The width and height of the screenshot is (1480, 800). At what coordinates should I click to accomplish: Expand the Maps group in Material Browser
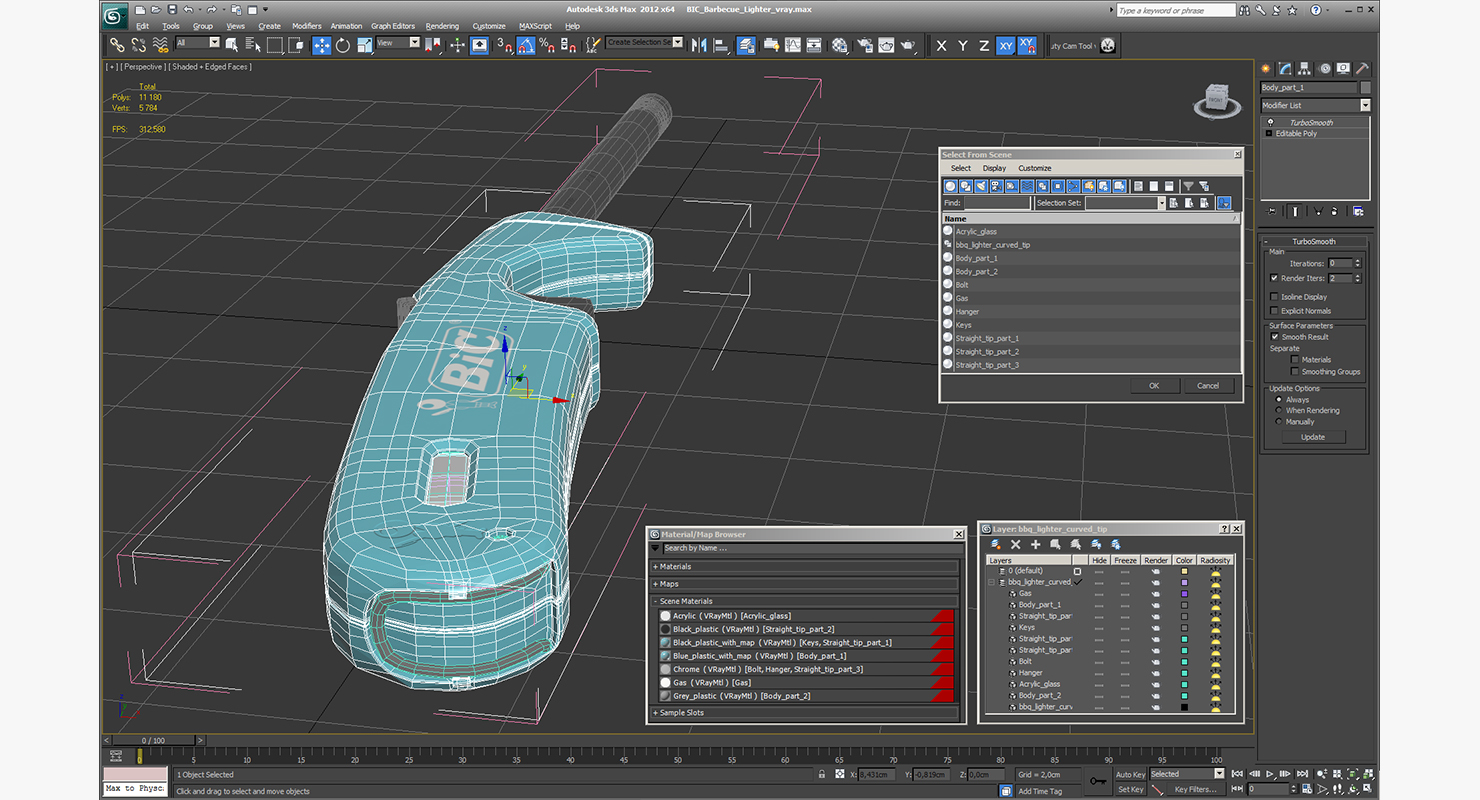point(806,584)
